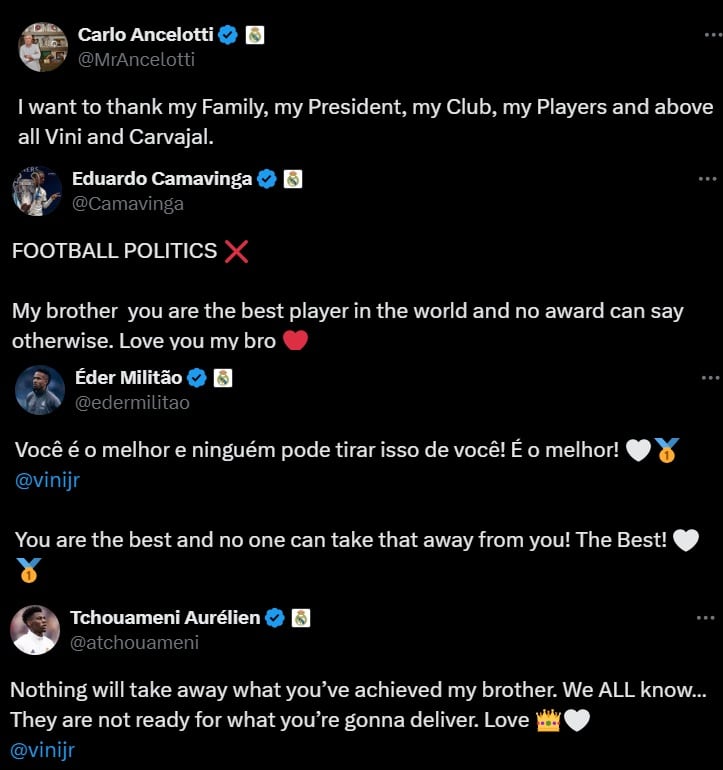Open Carlo Ancelotti's profile picture
Viewport: 723px width, 770px height.
coord(43,47)
